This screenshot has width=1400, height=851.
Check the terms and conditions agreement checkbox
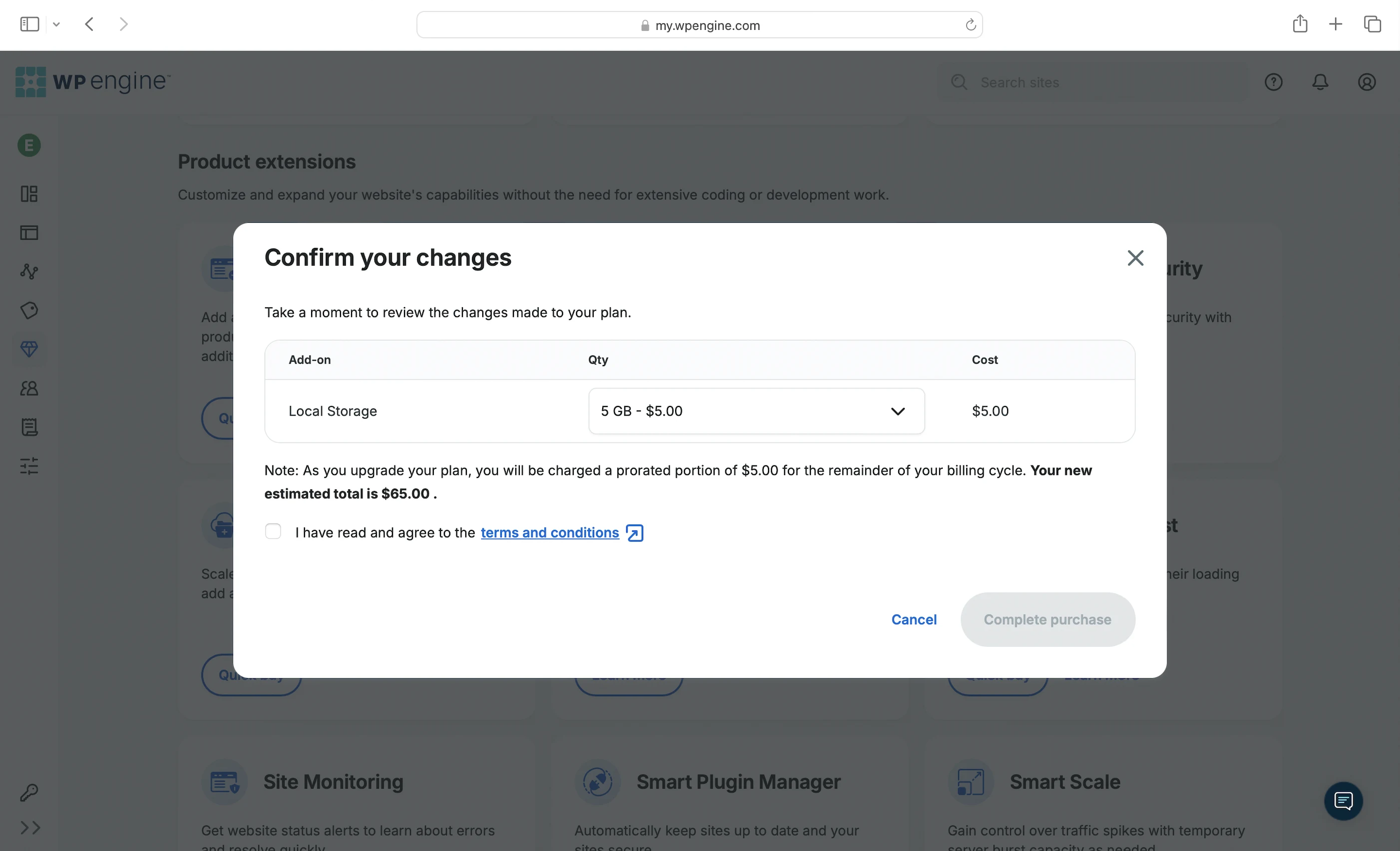click(x=273, y=531)
